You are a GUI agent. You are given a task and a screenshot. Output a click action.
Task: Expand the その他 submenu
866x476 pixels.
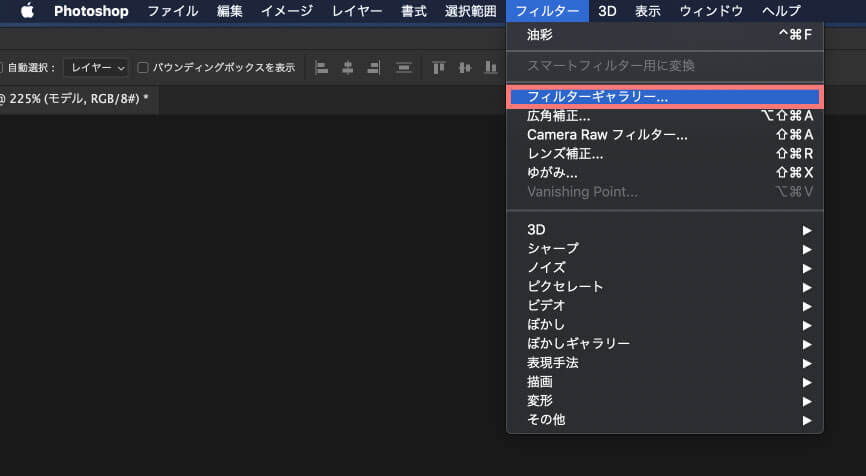[x=665, y=420]
